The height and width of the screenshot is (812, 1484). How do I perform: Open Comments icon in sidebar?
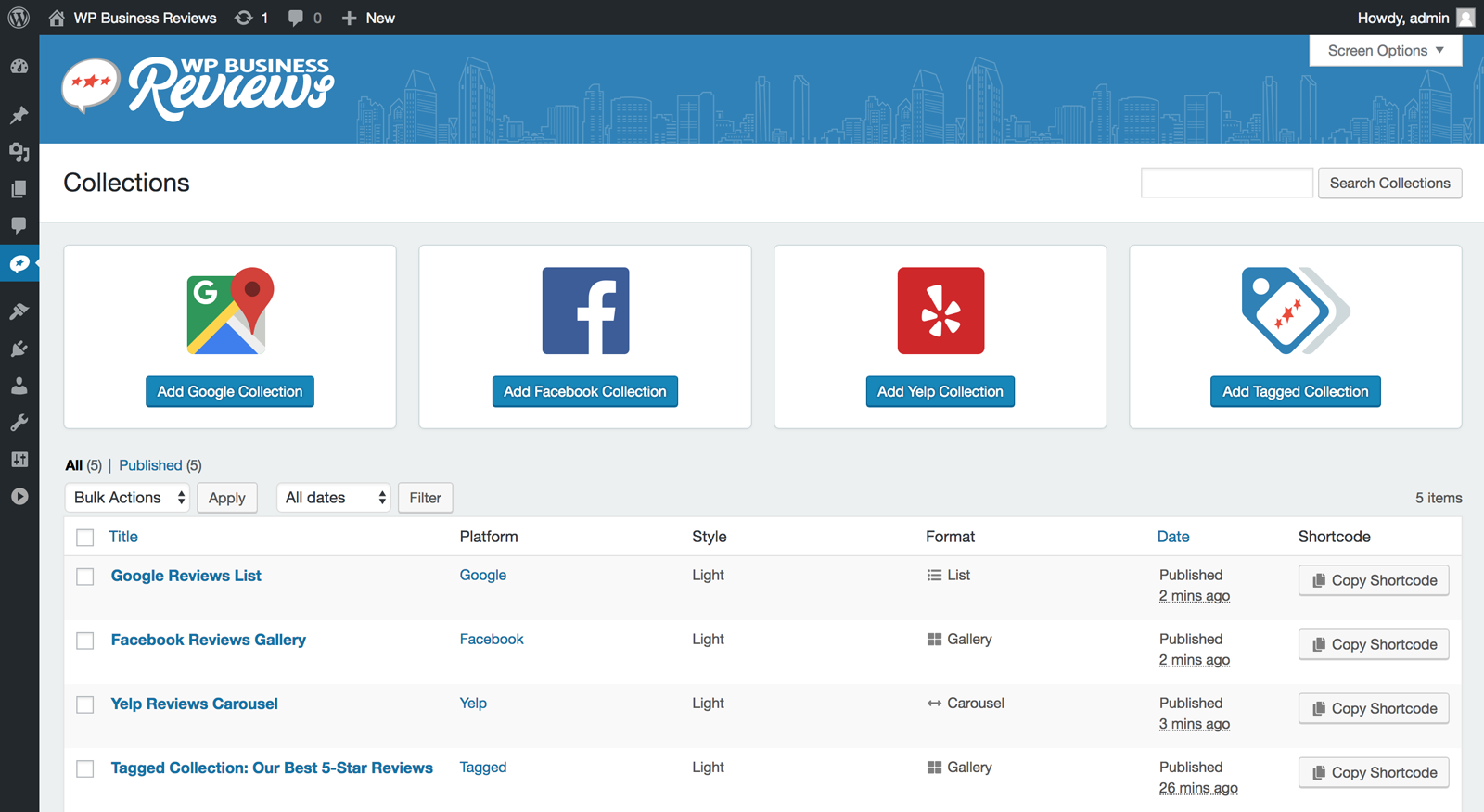[19, 225]
